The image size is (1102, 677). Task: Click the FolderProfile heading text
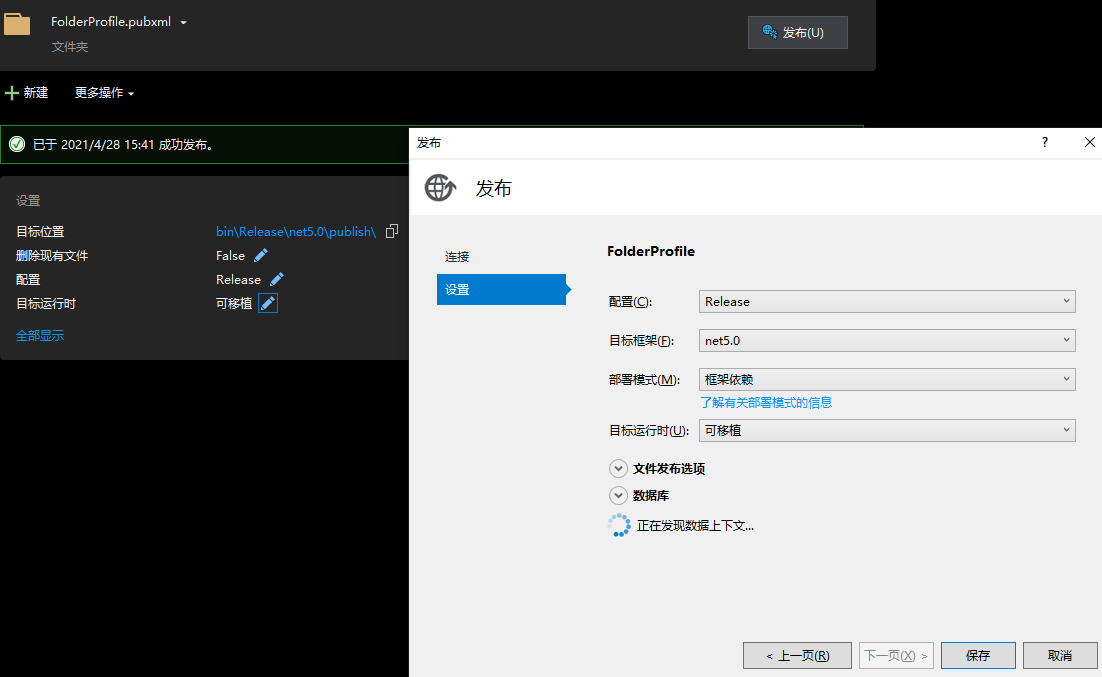651,251
